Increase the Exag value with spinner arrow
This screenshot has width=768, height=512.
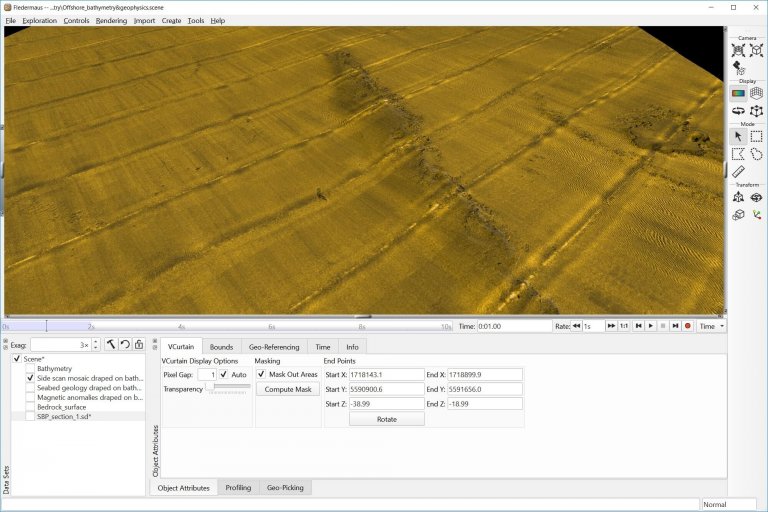95,341
